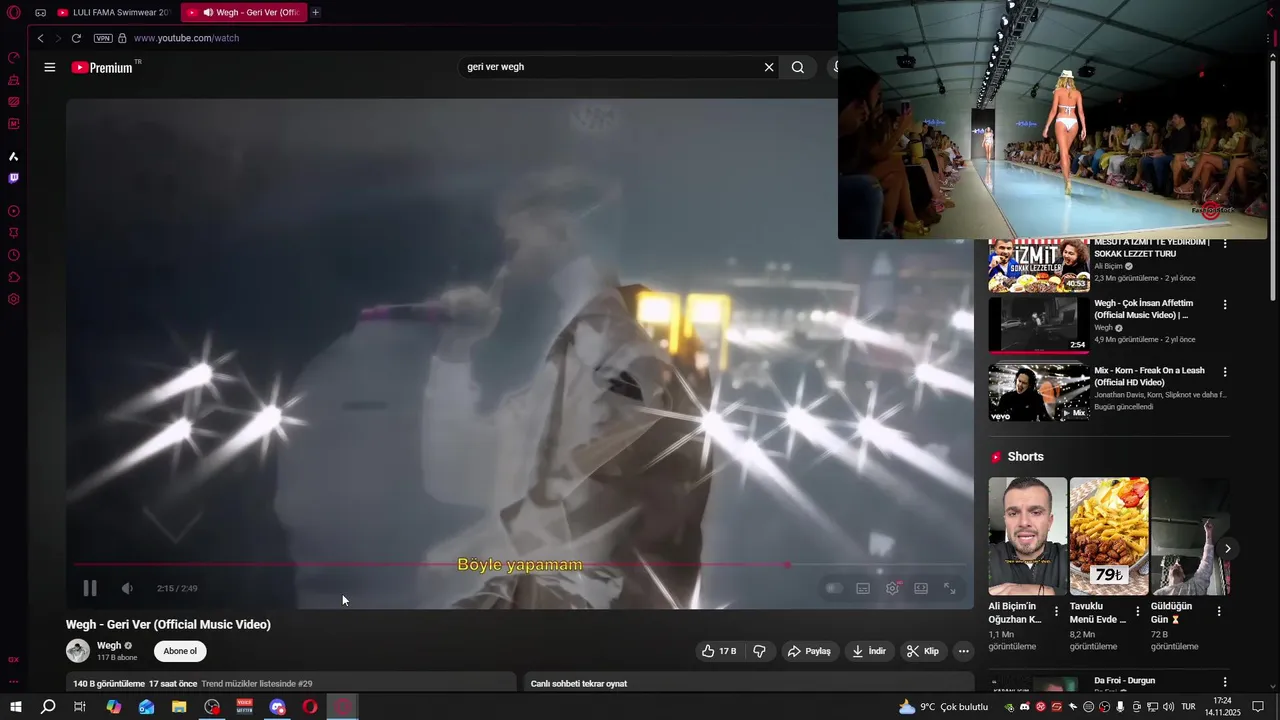Click the address bar URL youtube.com/watch
The width and height of the screenshot is (1280, 720).
(186, 38)
